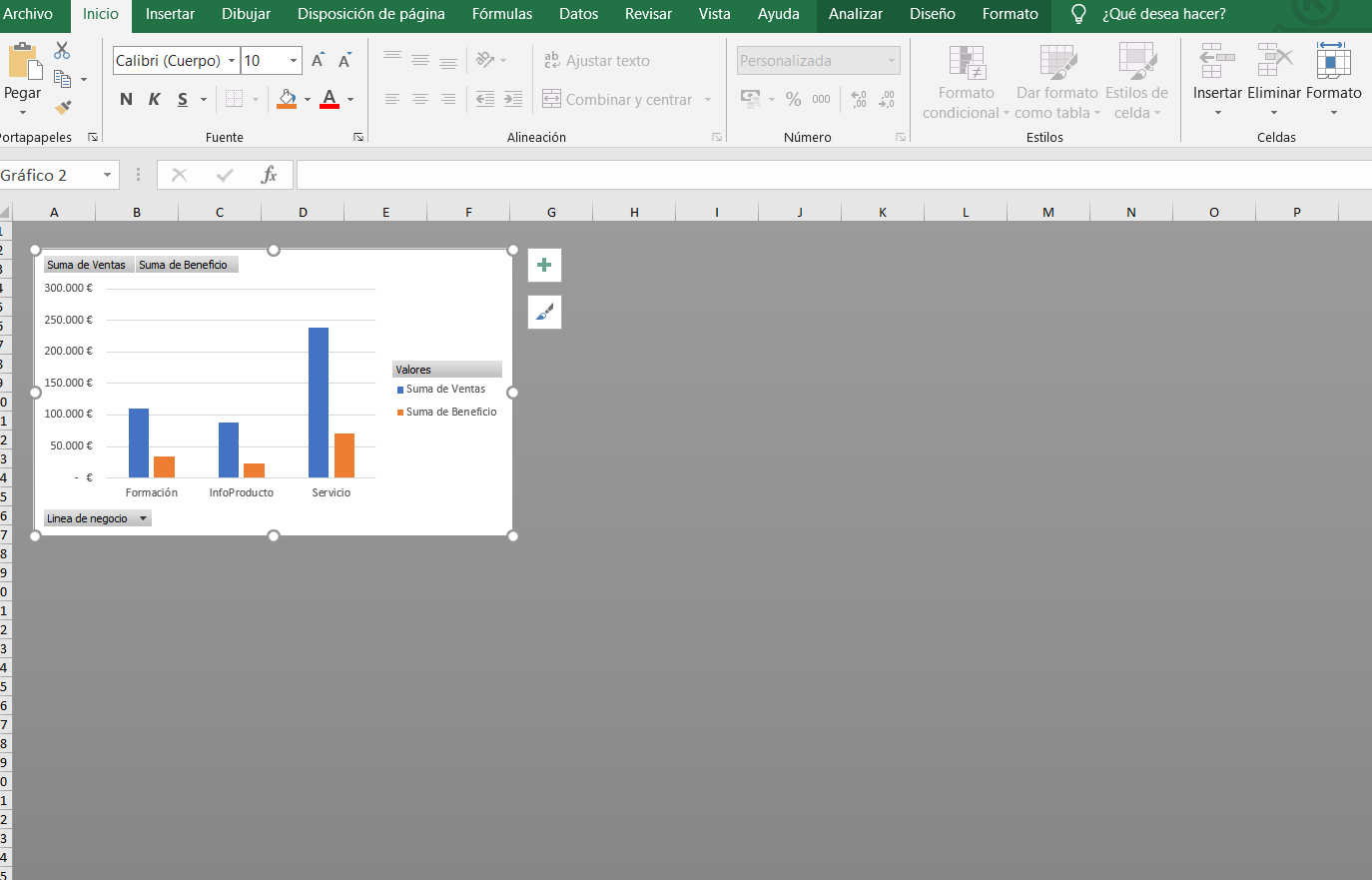The width and height of the screenshot is (1372, 880).
Task: Open chart styles paintbrush button
Action: coord(544,312)
